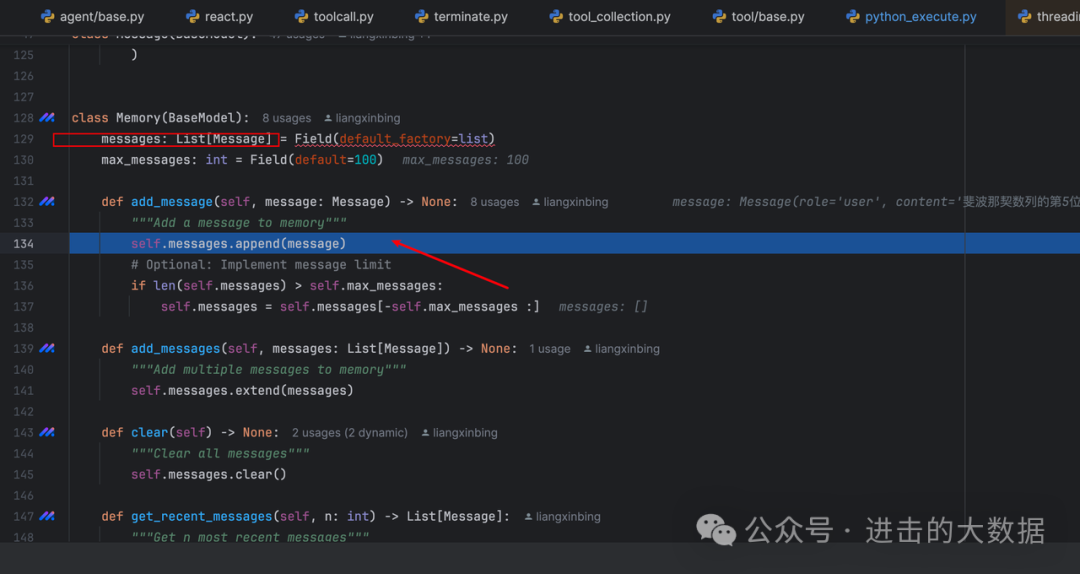
Task: Click gutter icon beside class Memory line
Action: pyautogui.click(x=47, y=118)
